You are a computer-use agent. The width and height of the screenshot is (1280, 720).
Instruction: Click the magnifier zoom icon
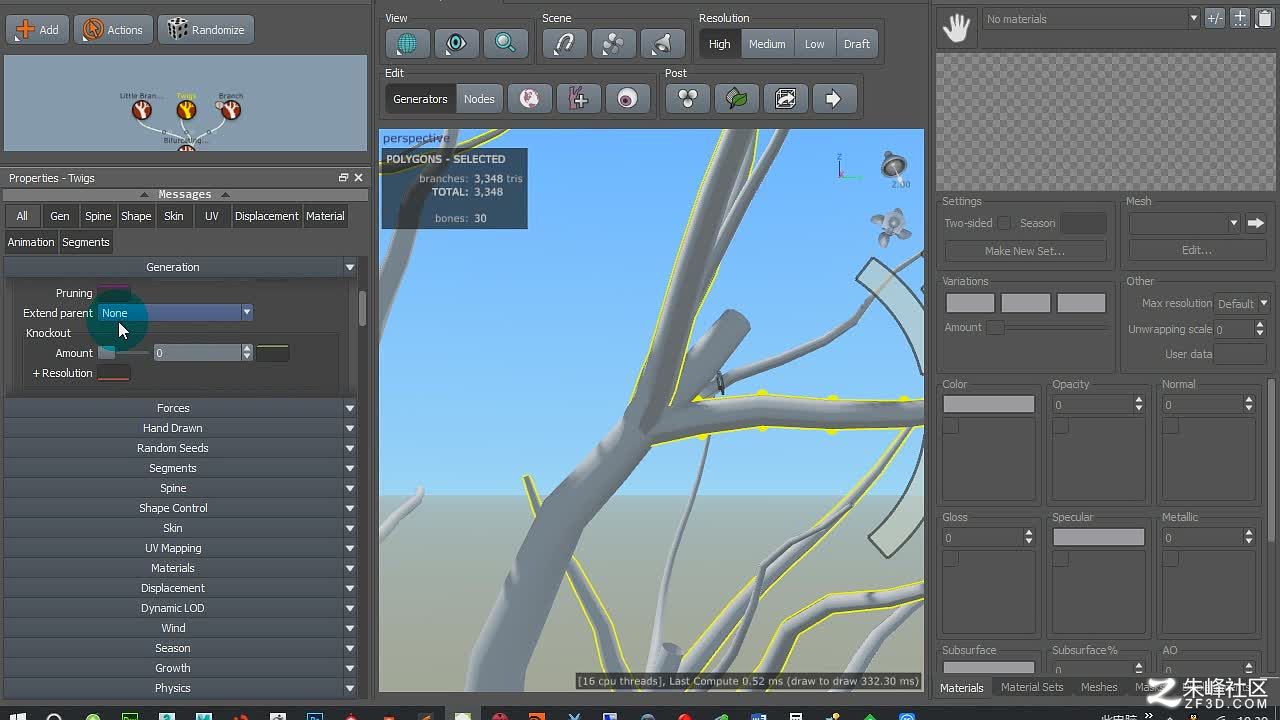[x=505, y=44]
